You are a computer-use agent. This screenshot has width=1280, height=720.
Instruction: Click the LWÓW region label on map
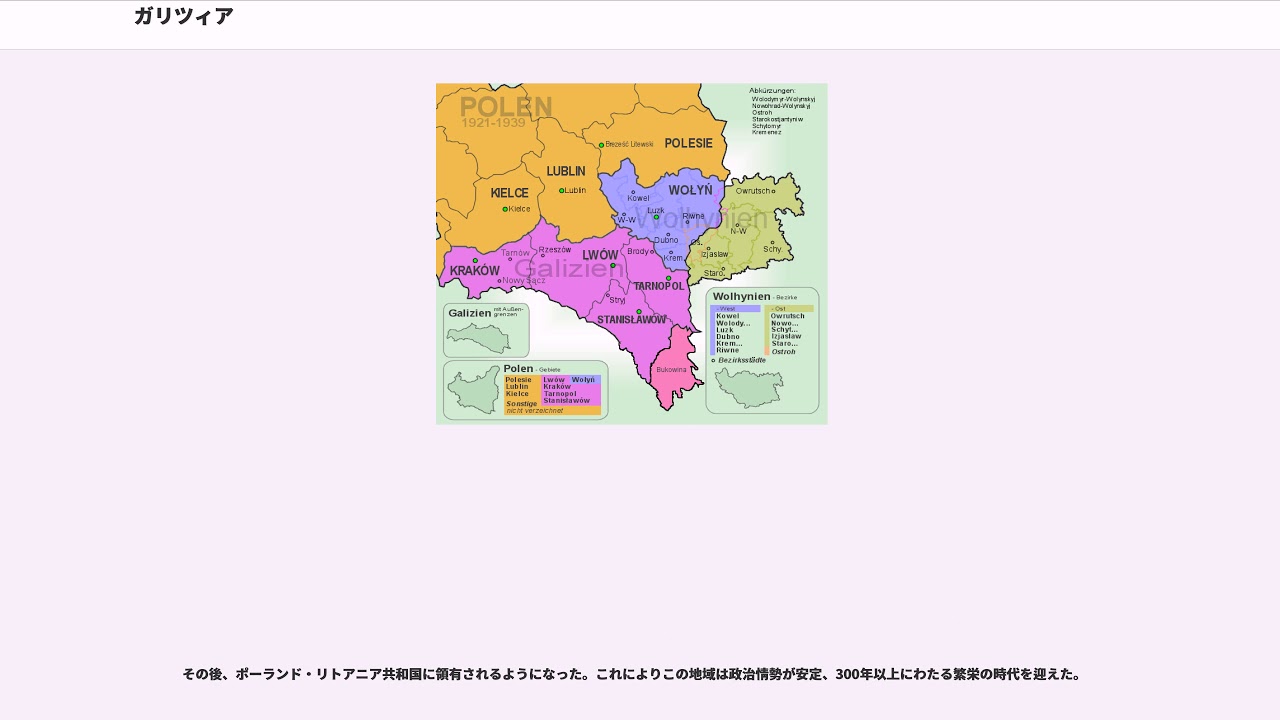click(601, 256)
